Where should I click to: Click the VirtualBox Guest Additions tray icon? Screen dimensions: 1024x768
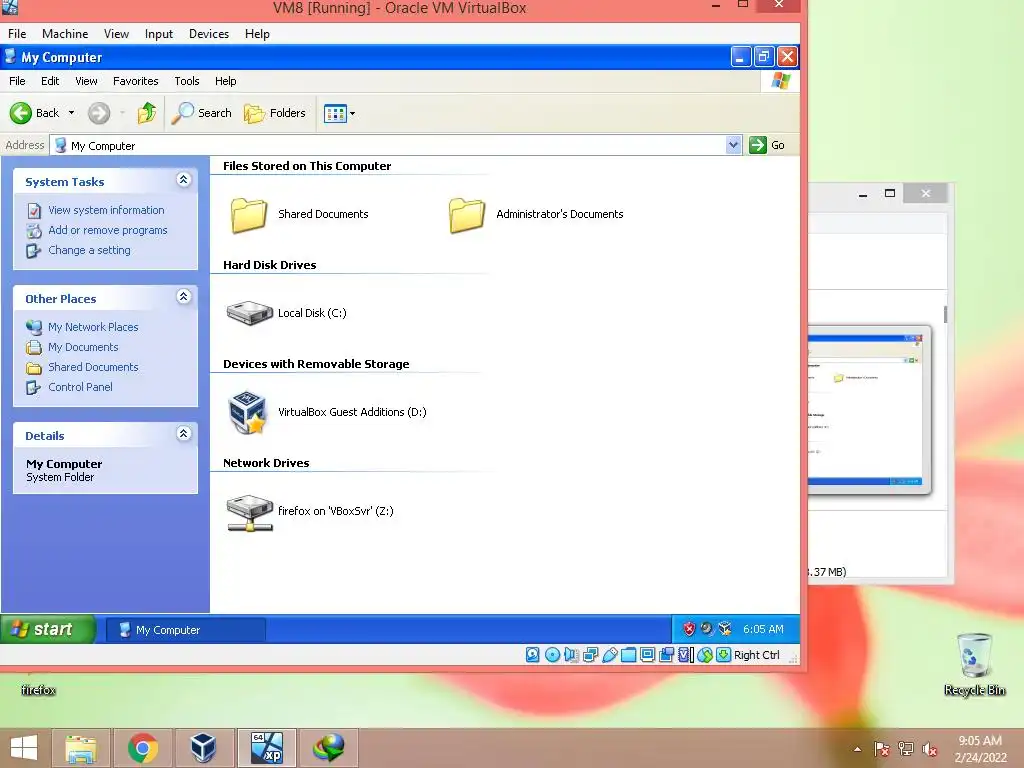725,629
